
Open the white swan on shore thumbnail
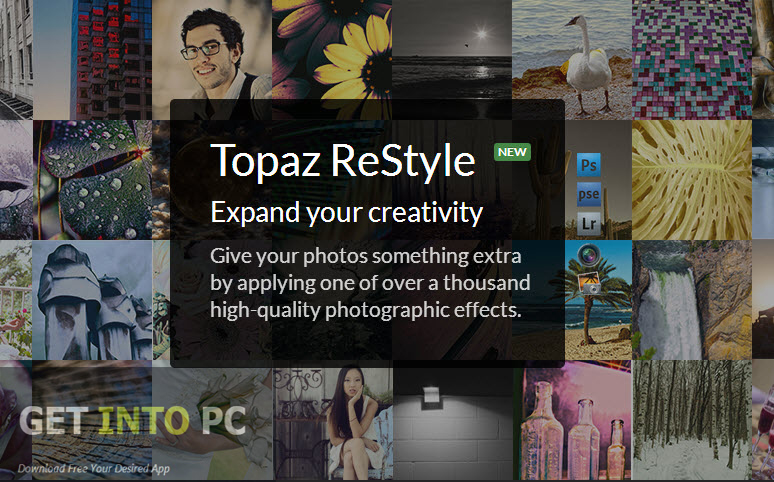click(x=572, y=60)
